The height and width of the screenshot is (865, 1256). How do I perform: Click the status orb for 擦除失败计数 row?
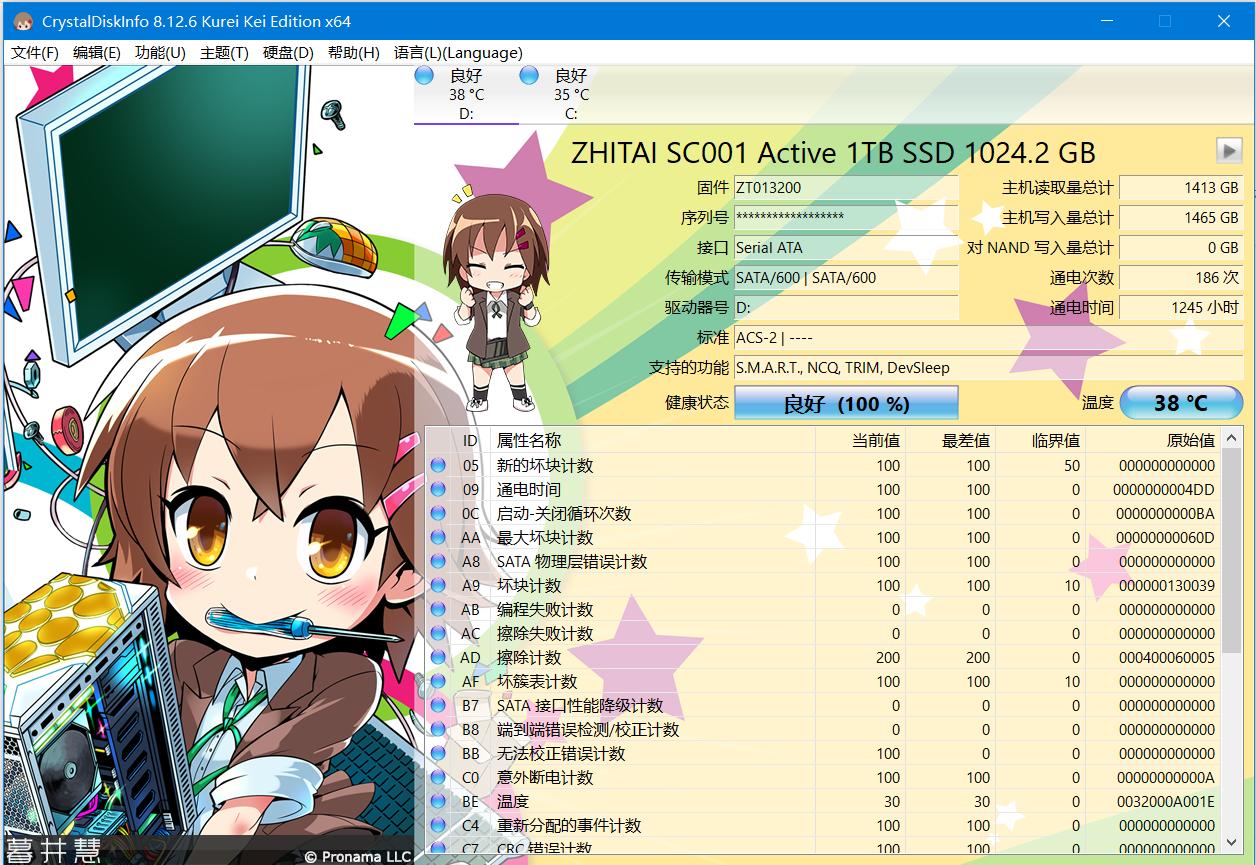[438, 633]
